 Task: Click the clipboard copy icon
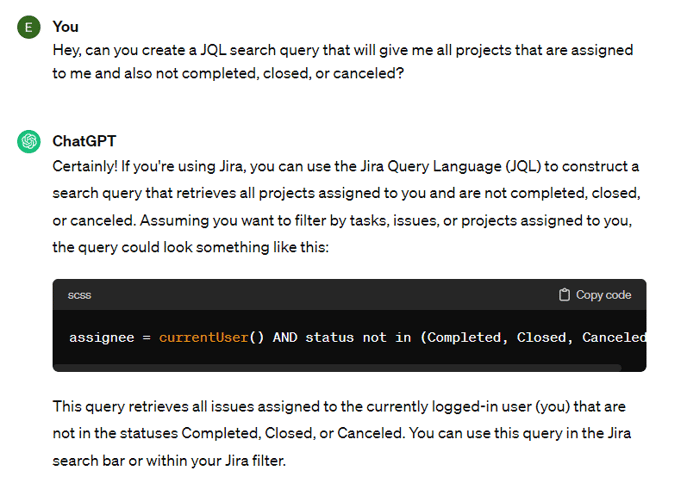[x=564, y=295]
